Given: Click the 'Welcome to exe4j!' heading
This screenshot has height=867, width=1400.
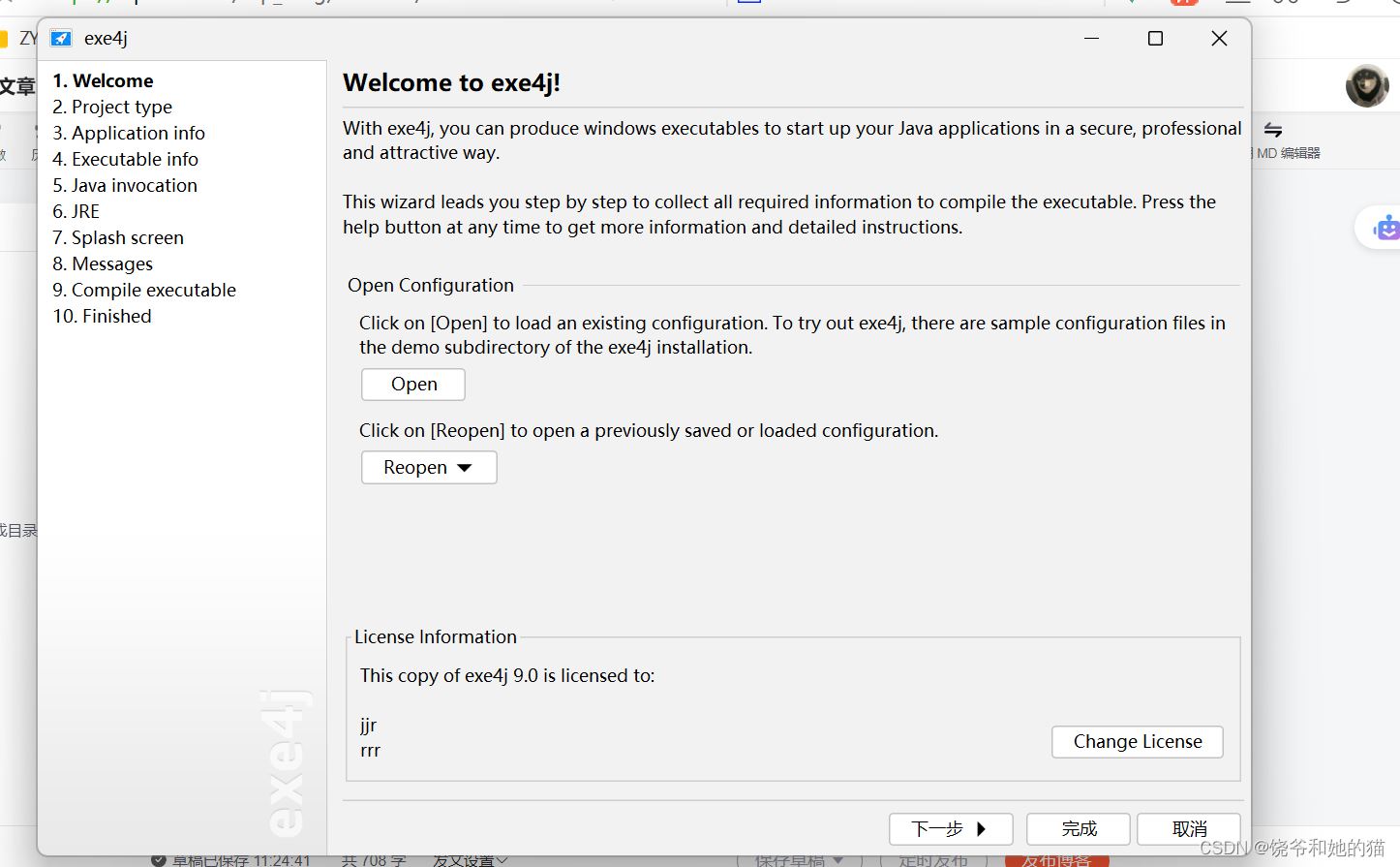Looking at the screenshot, I should coord(451,83).
